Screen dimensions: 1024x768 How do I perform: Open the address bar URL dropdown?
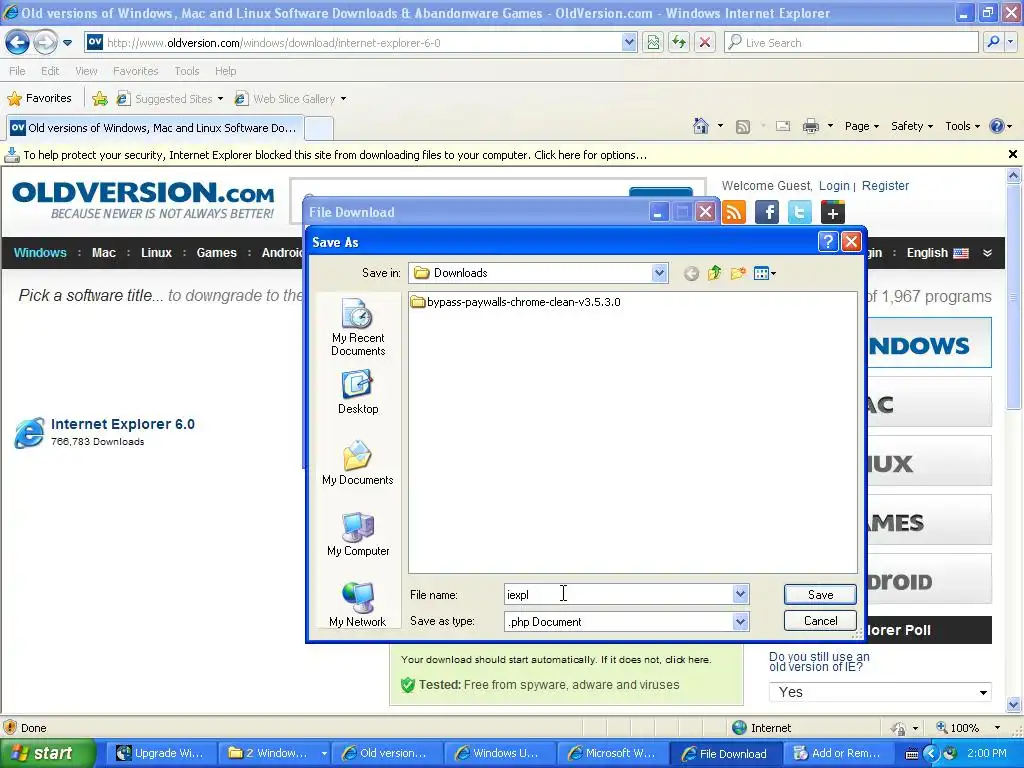(629, 42)
